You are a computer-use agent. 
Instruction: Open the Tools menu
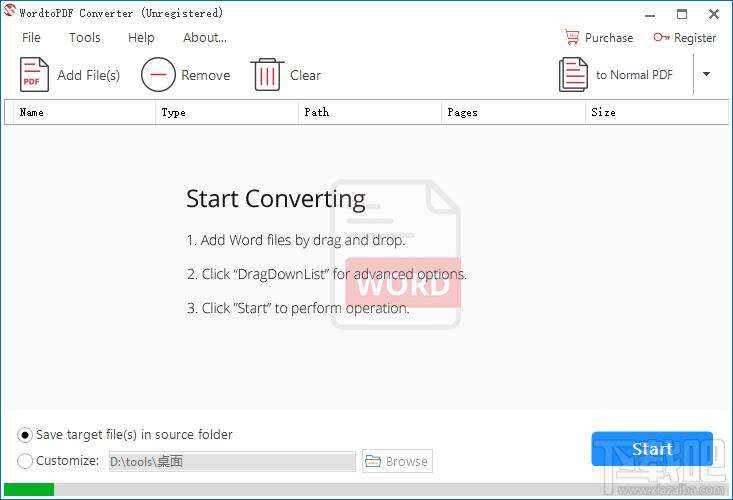click(85, 37)
